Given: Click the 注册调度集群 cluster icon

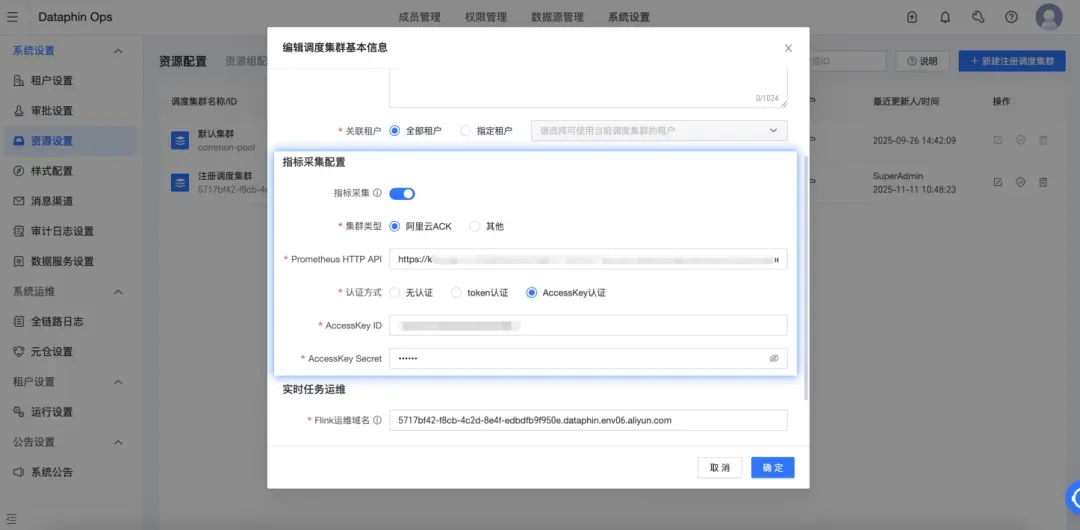Looking at the screenshot, I should (x=180, y=182).
